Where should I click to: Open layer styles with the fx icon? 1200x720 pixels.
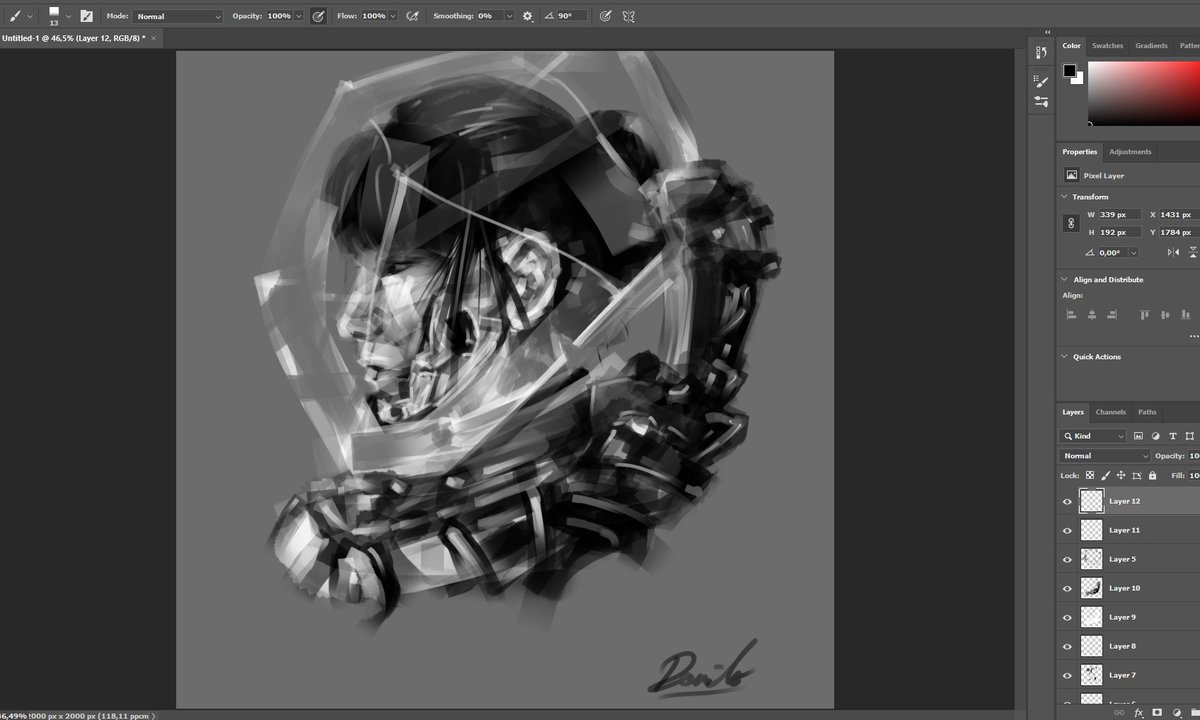1139,711
